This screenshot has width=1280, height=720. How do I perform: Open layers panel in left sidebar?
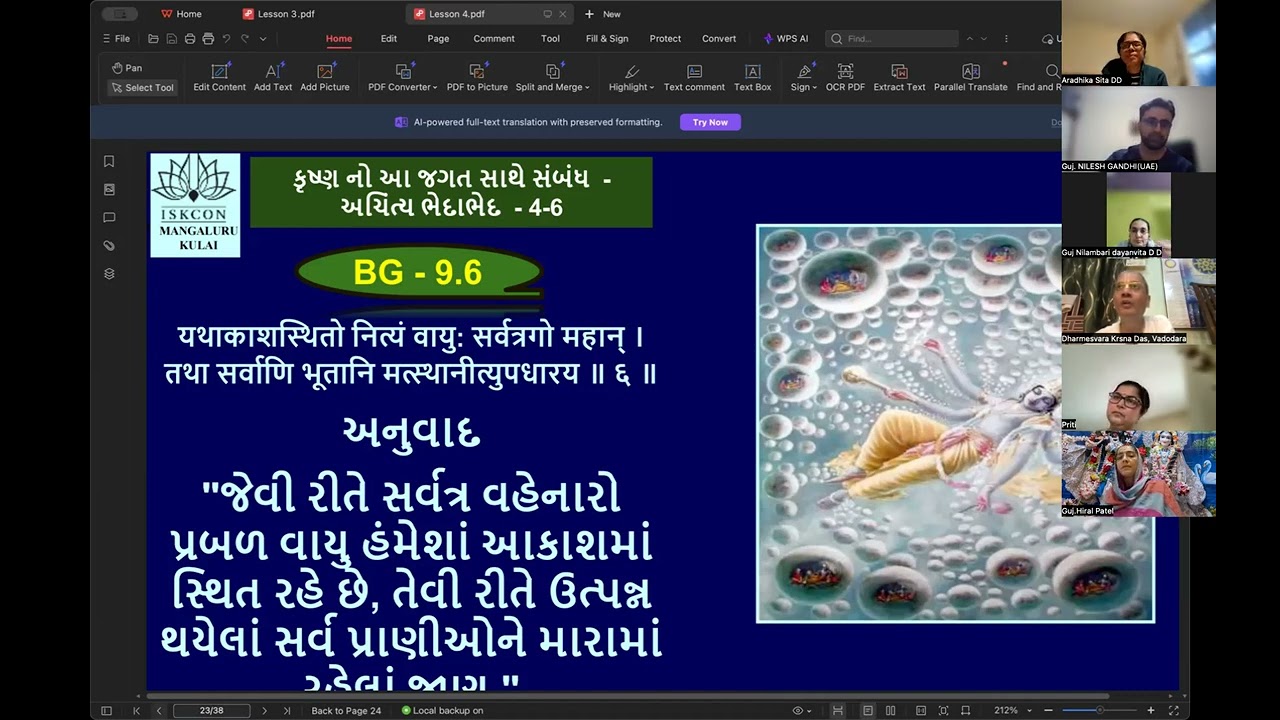109,273
